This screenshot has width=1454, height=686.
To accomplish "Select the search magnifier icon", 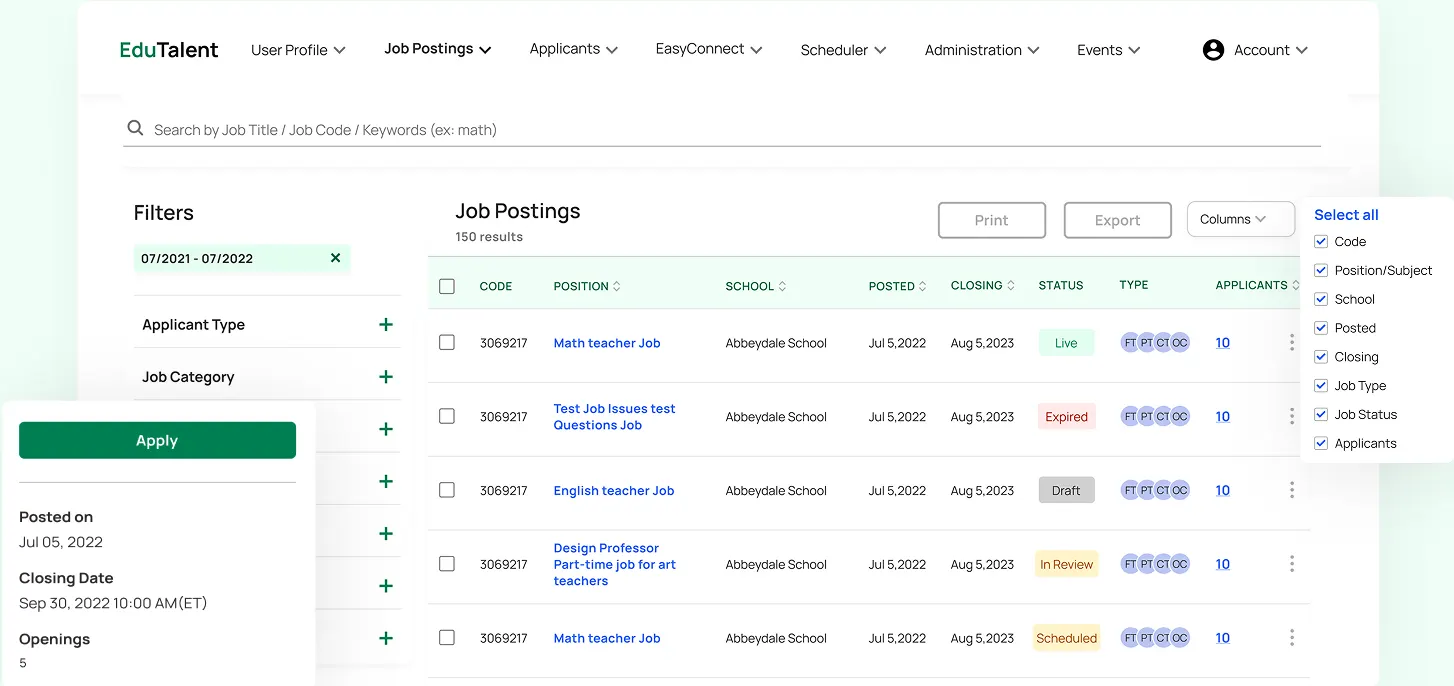I will [135, 128].
